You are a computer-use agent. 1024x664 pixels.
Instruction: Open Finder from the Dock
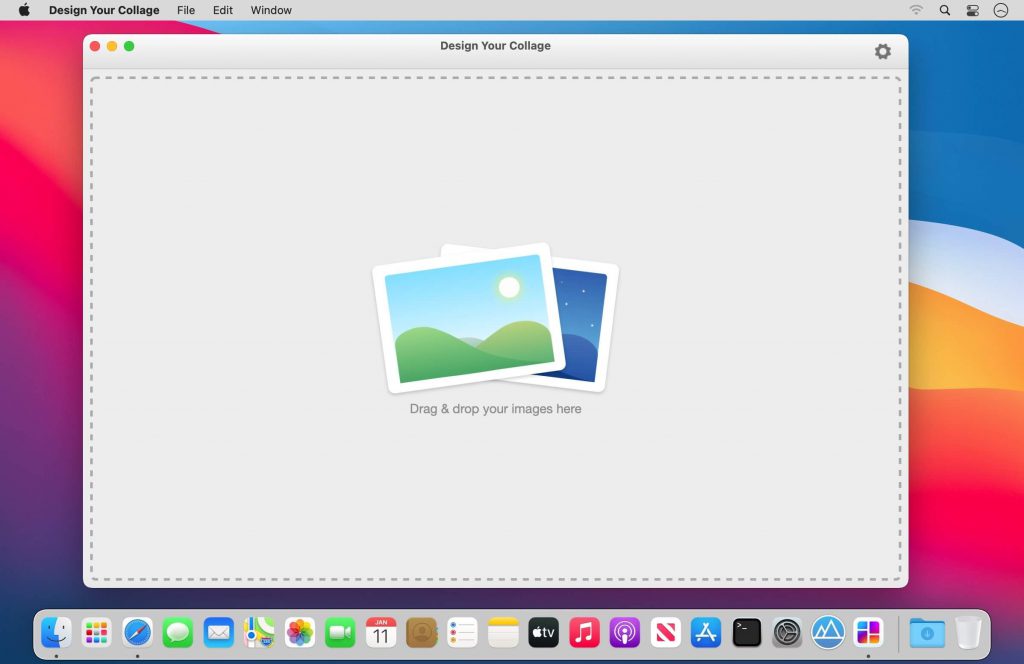(55, 632)
